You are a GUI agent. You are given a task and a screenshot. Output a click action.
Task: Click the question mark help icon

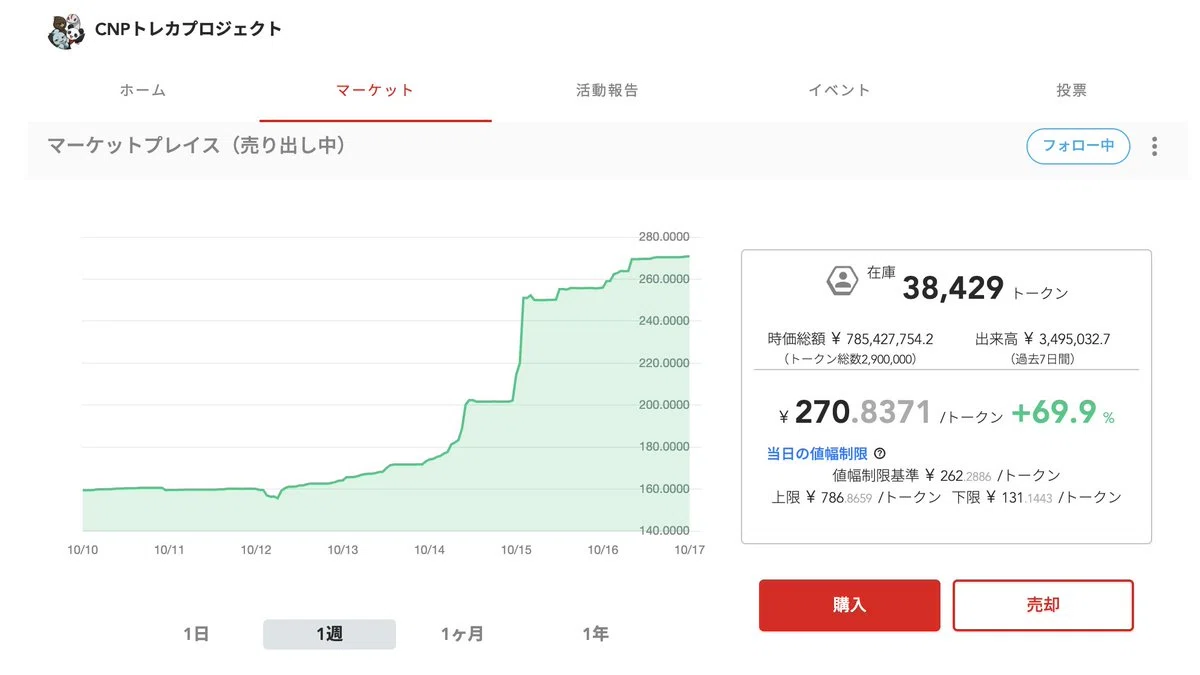click(x=879, y=454)
